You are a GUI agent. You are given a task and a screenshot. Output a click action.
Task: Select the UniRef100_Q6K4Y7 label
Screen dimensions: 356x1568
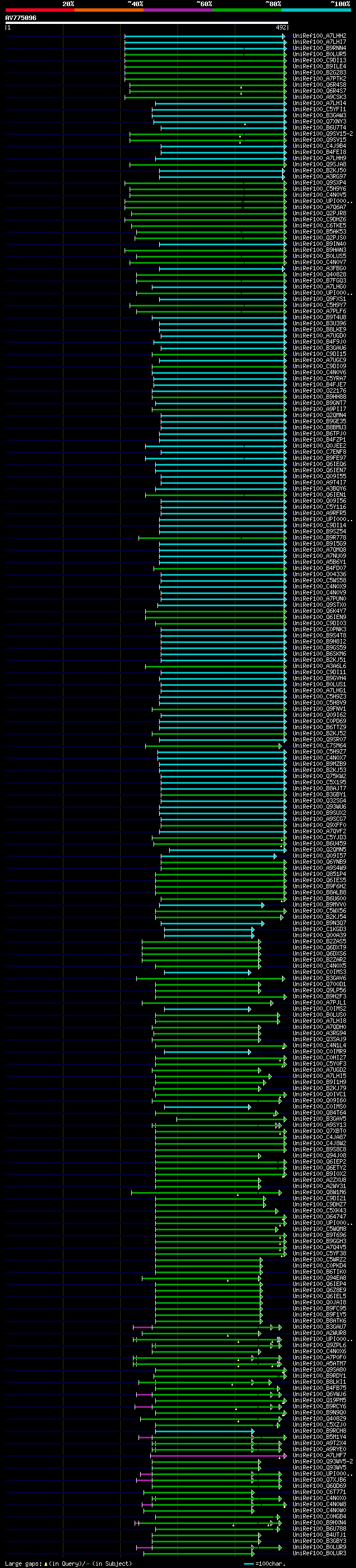[x=319, y=611]
